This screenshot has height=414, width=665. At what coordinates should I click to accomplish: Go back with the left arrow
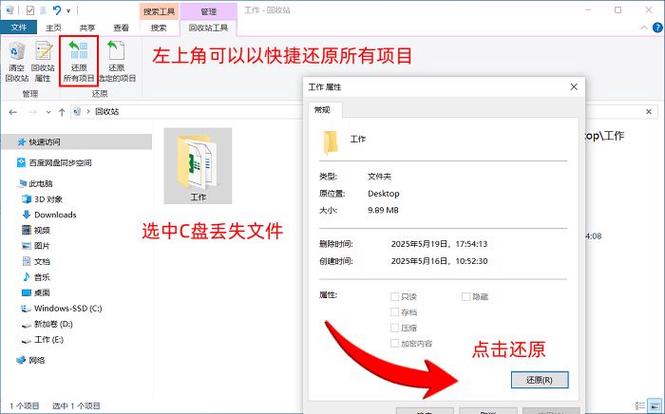coord(13,112)
